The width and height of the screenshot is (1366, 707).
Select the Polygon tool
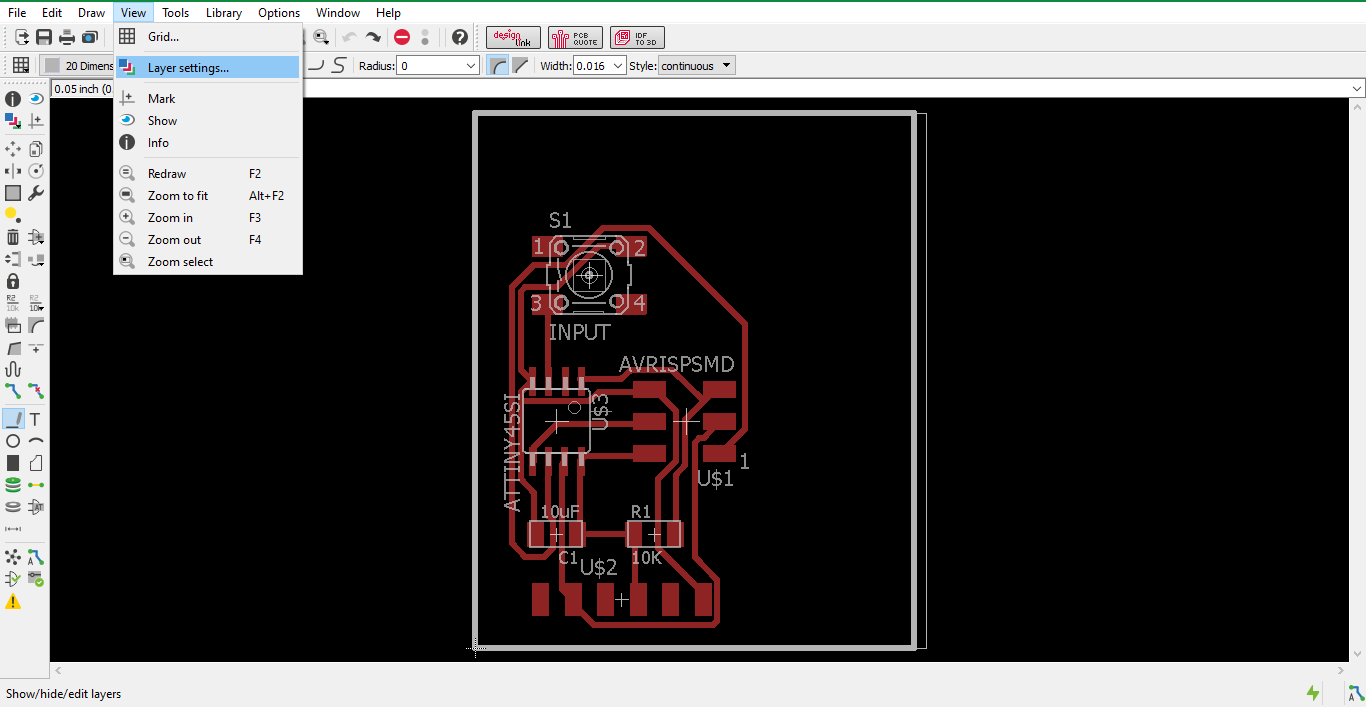36,463
